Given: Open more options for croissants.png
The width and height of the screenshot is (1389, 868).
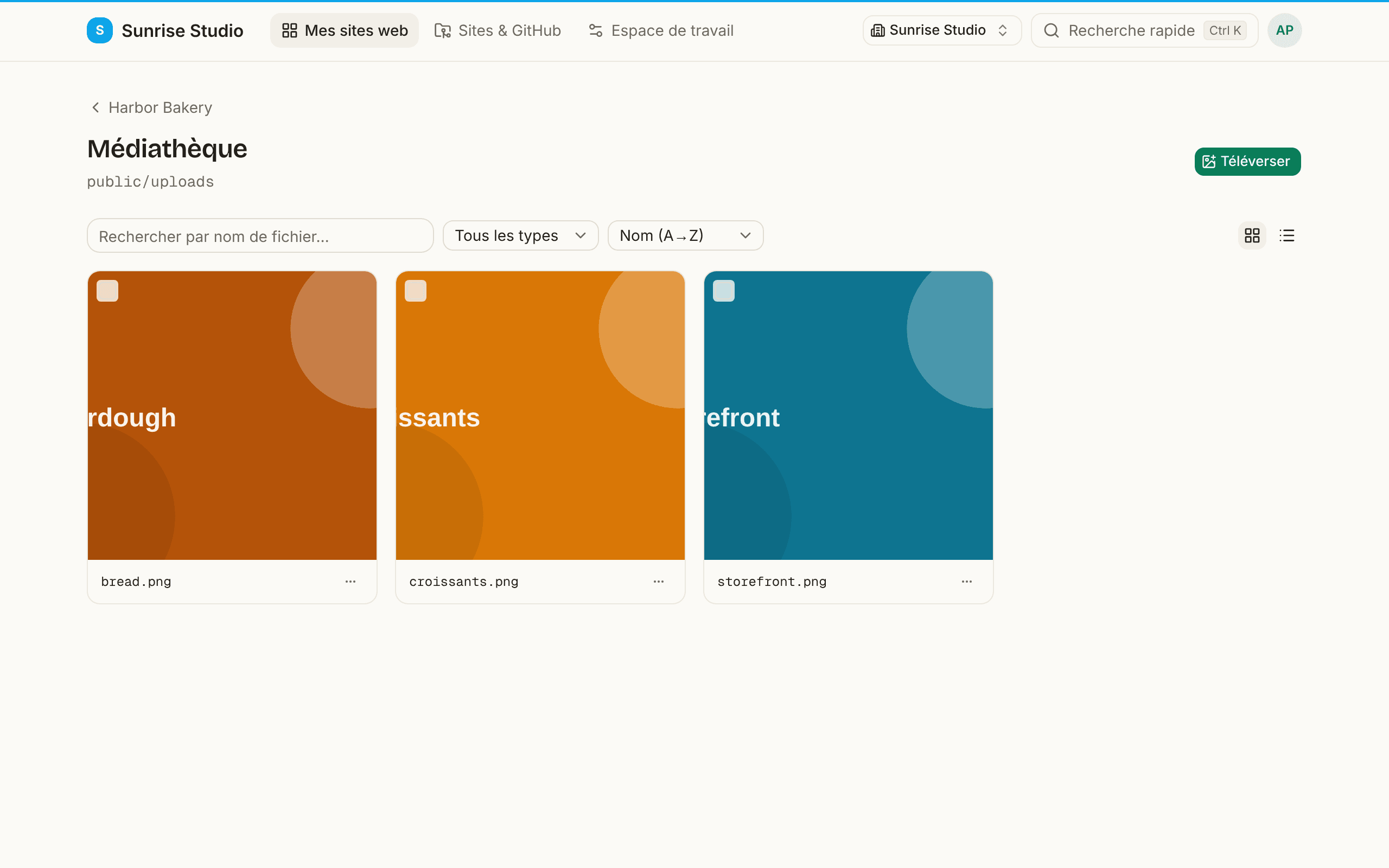Looking at the screenshot, I should 658,582.
